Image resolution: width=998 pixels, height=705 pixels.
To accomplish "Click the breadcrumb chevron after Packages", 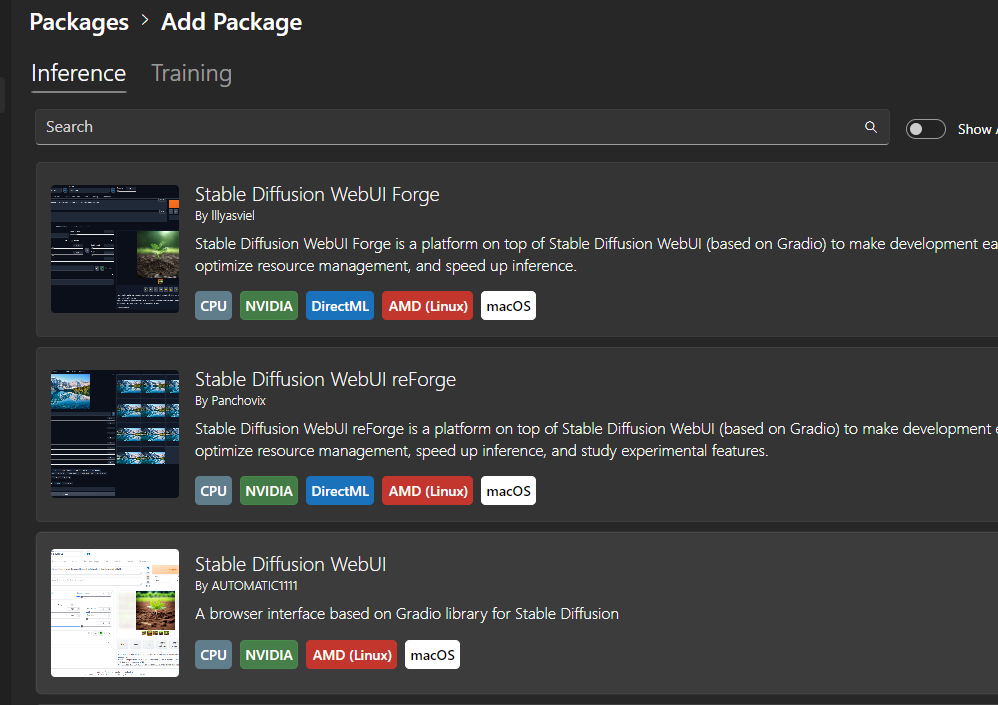I will point(145,21).
